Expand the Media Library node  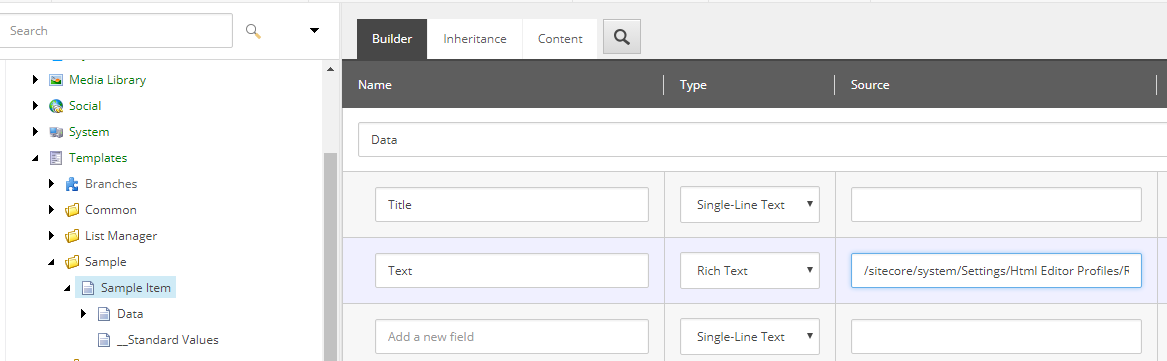click(35, 80)
